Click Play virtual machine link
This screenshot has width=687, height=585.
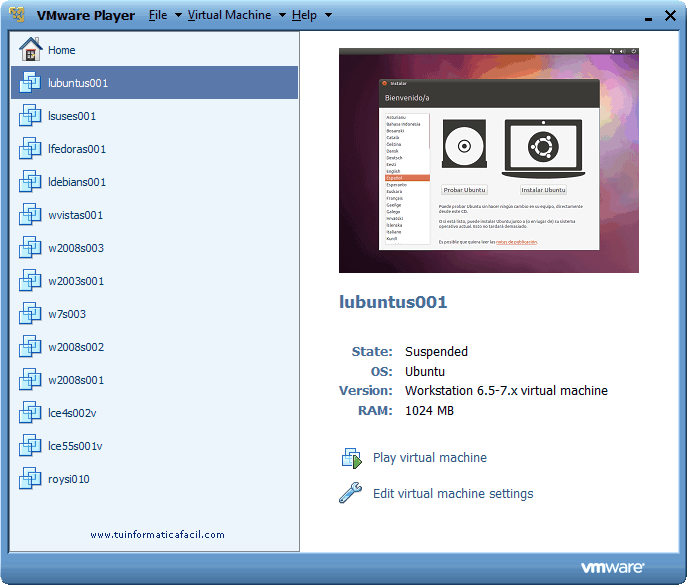[430, 457]
